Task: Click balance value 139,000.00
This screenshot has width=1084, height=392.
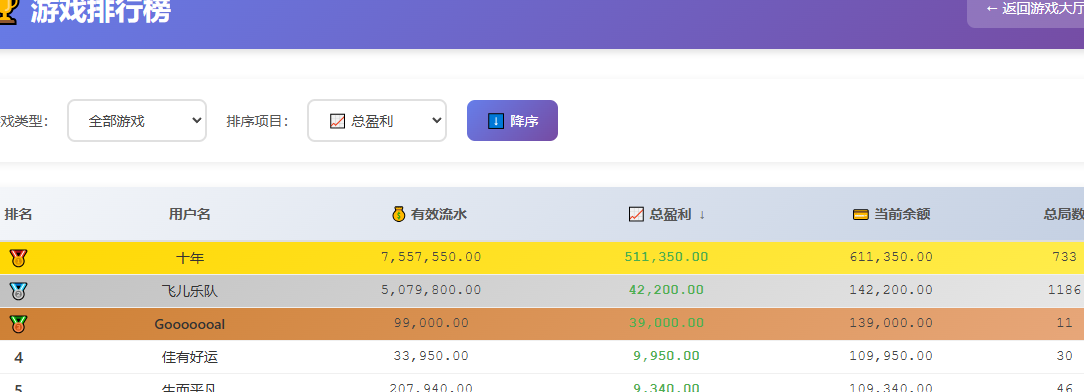Action: tap(891, 323)
